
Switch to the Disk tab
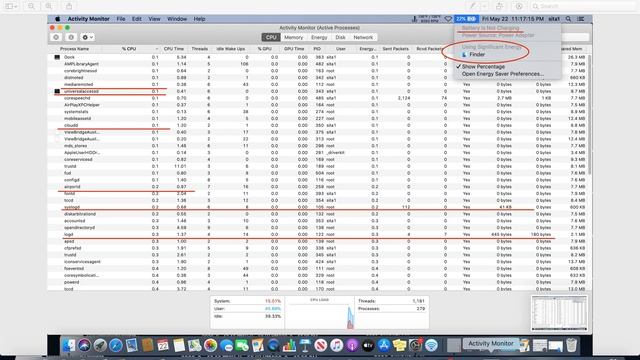click(x=340, y=37)
